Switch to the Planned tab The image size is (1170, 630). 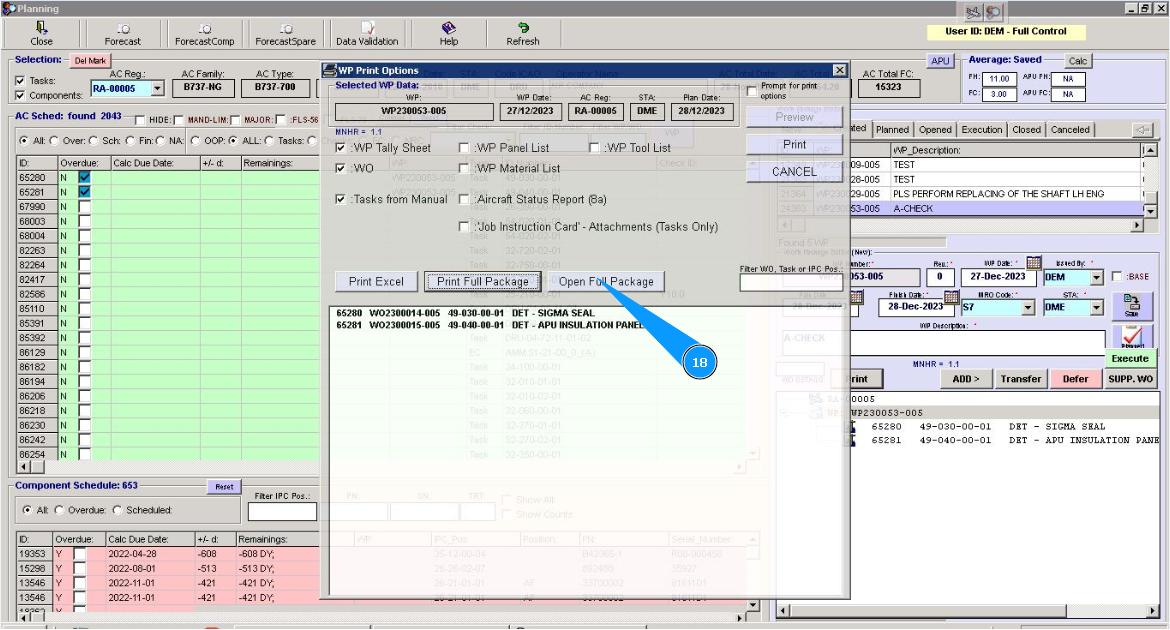(892, 129)
